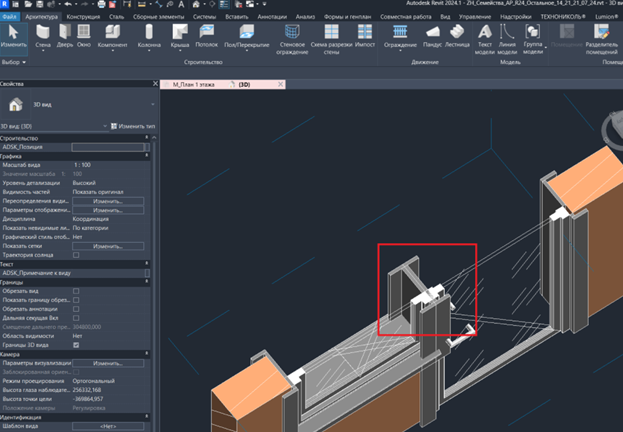Activate the Текст модели tool
The image size is (623, 432).
[485, 39]
